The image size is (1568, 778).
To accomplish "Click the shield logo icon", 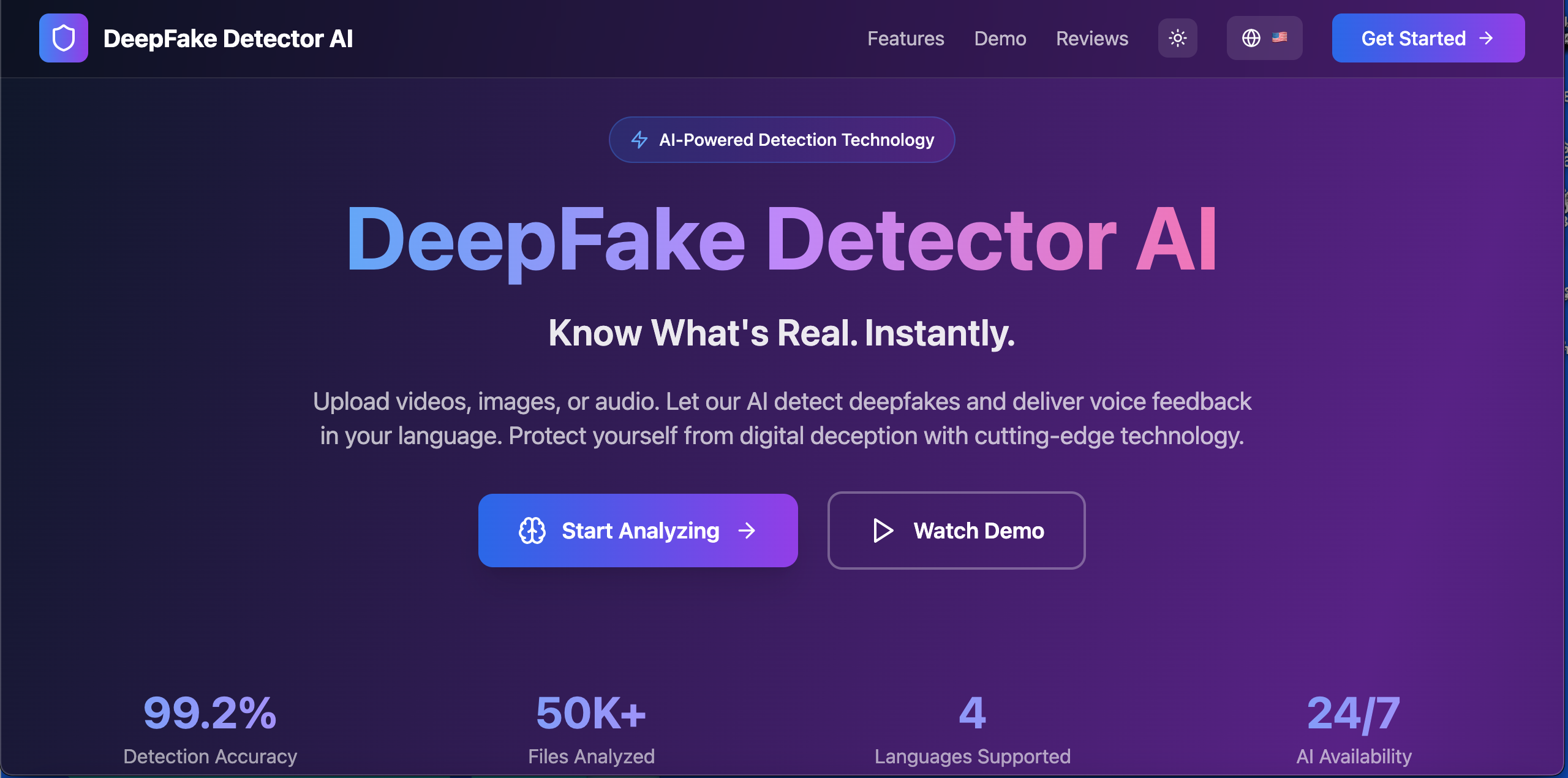I will click(64, 38).
